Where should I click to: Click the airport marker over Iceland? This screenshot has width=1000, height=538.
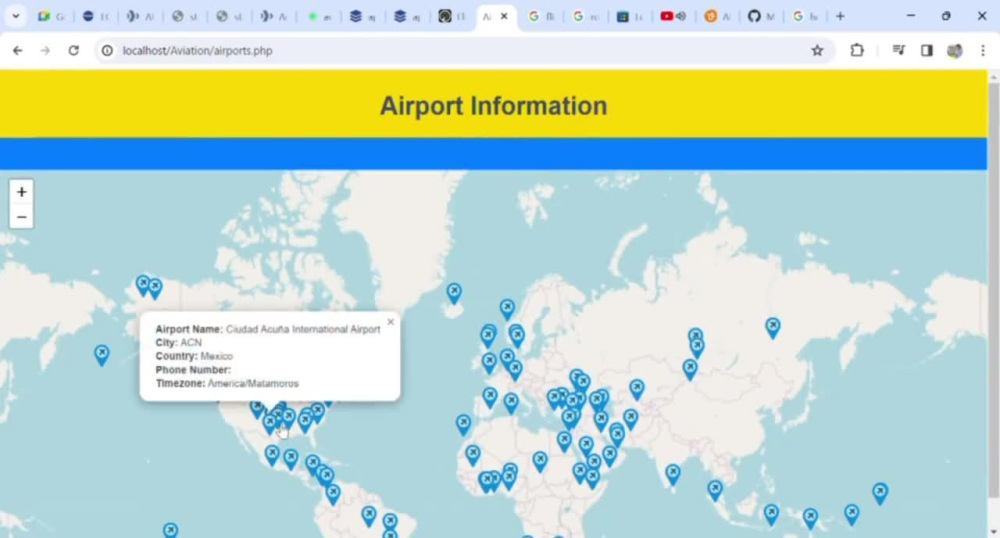pos(453,293)
